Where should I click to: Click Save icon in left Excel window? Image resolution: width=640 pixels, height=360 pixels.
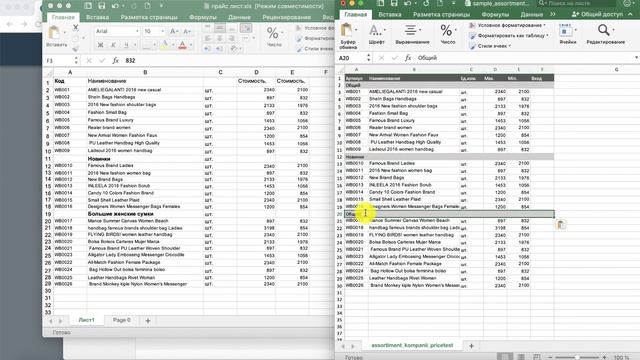[102, 6]
